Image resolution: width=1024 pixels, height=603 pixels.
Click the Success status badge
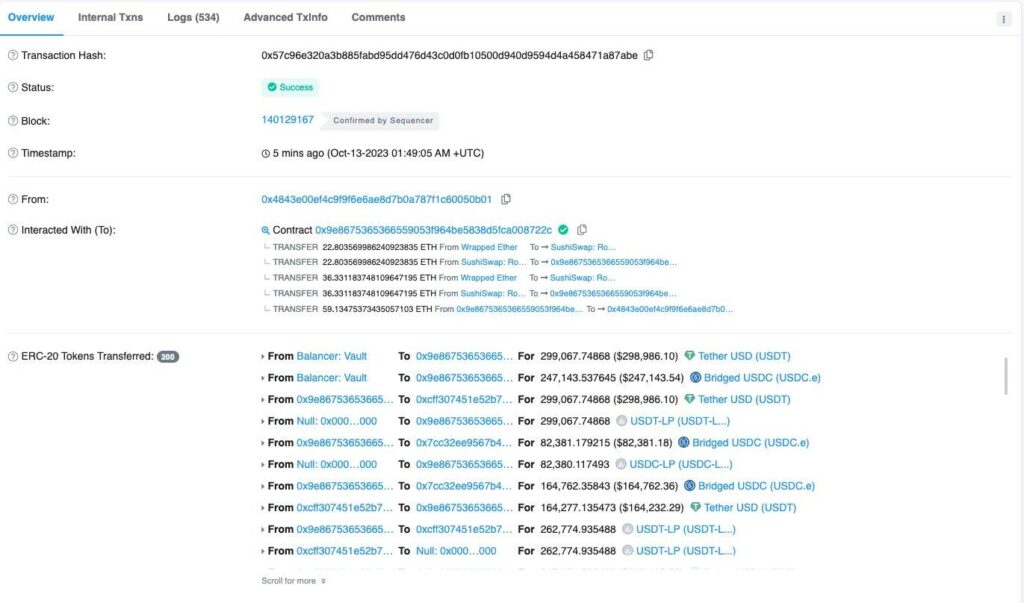click(x=290, y=87)
